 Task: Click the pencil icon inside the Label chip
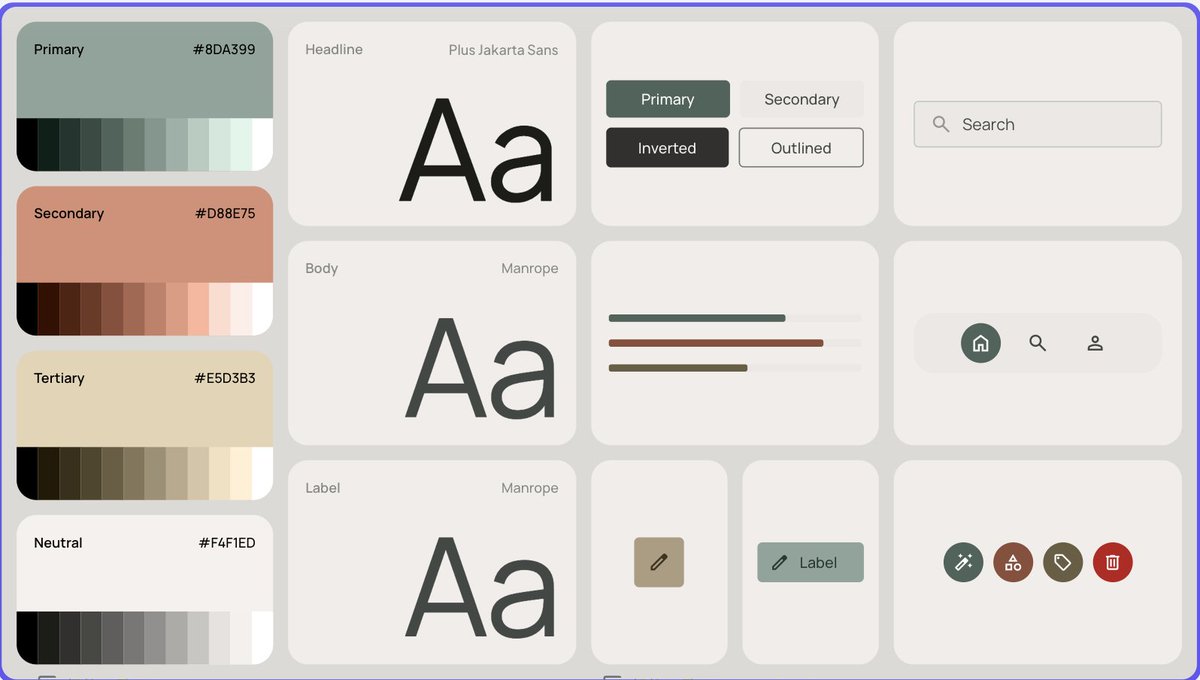pyautogui.click(x=780, y=563)
